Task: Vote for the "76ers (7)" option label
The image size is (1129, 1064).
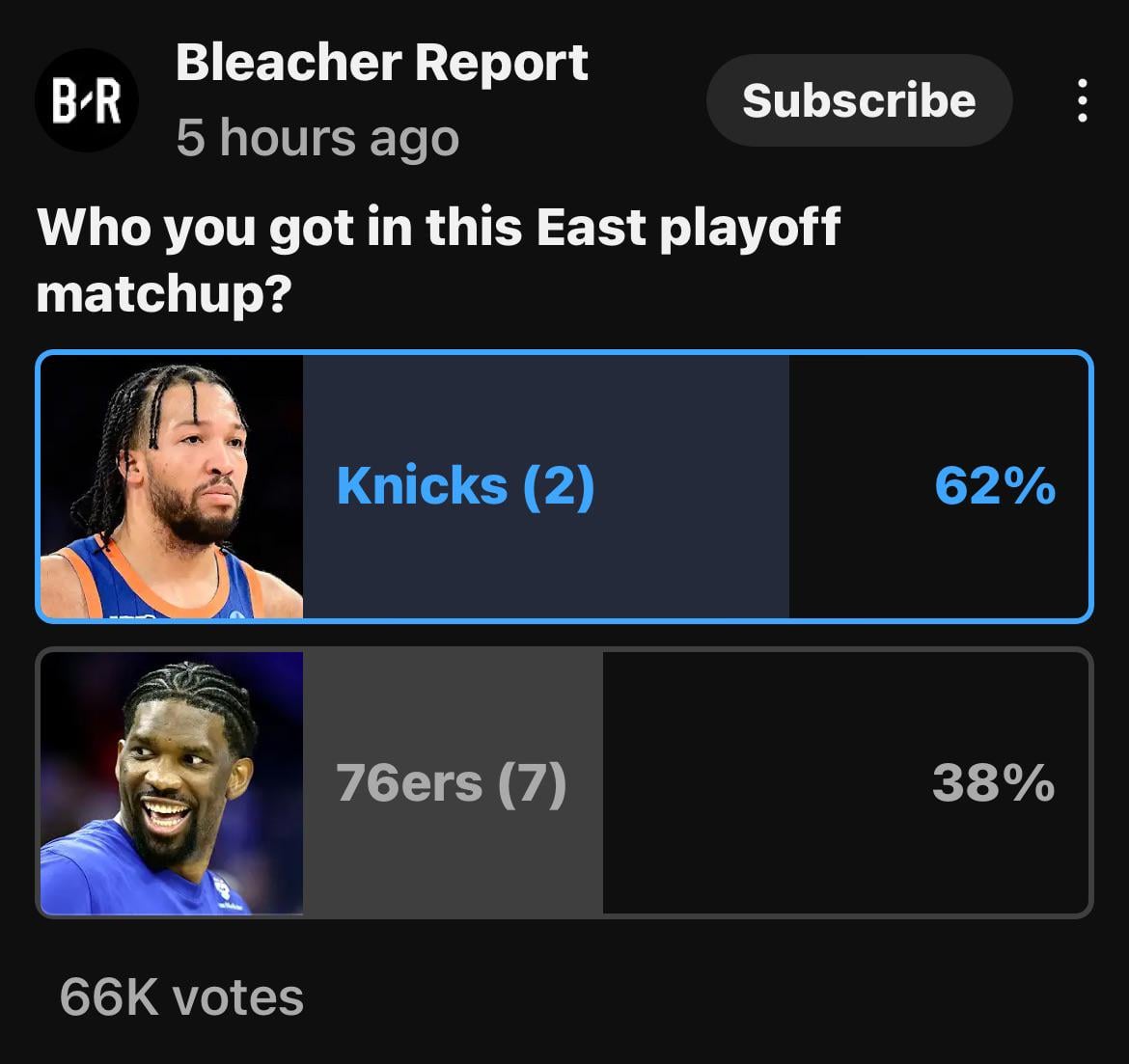Action: click(x=451, y=782)
